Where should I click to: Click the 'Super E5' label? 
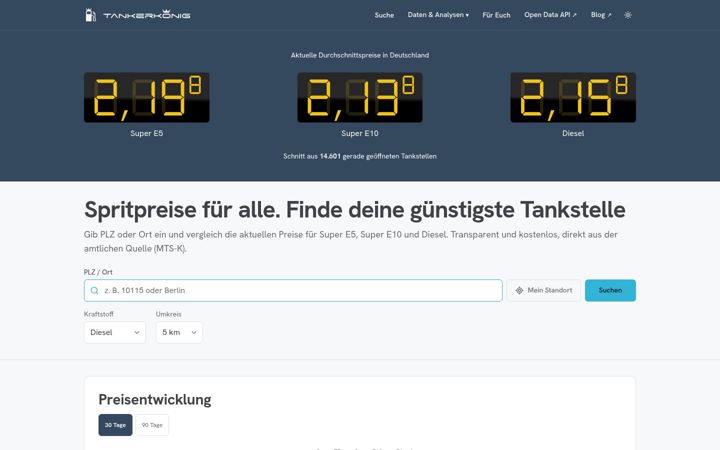(146, 133)
